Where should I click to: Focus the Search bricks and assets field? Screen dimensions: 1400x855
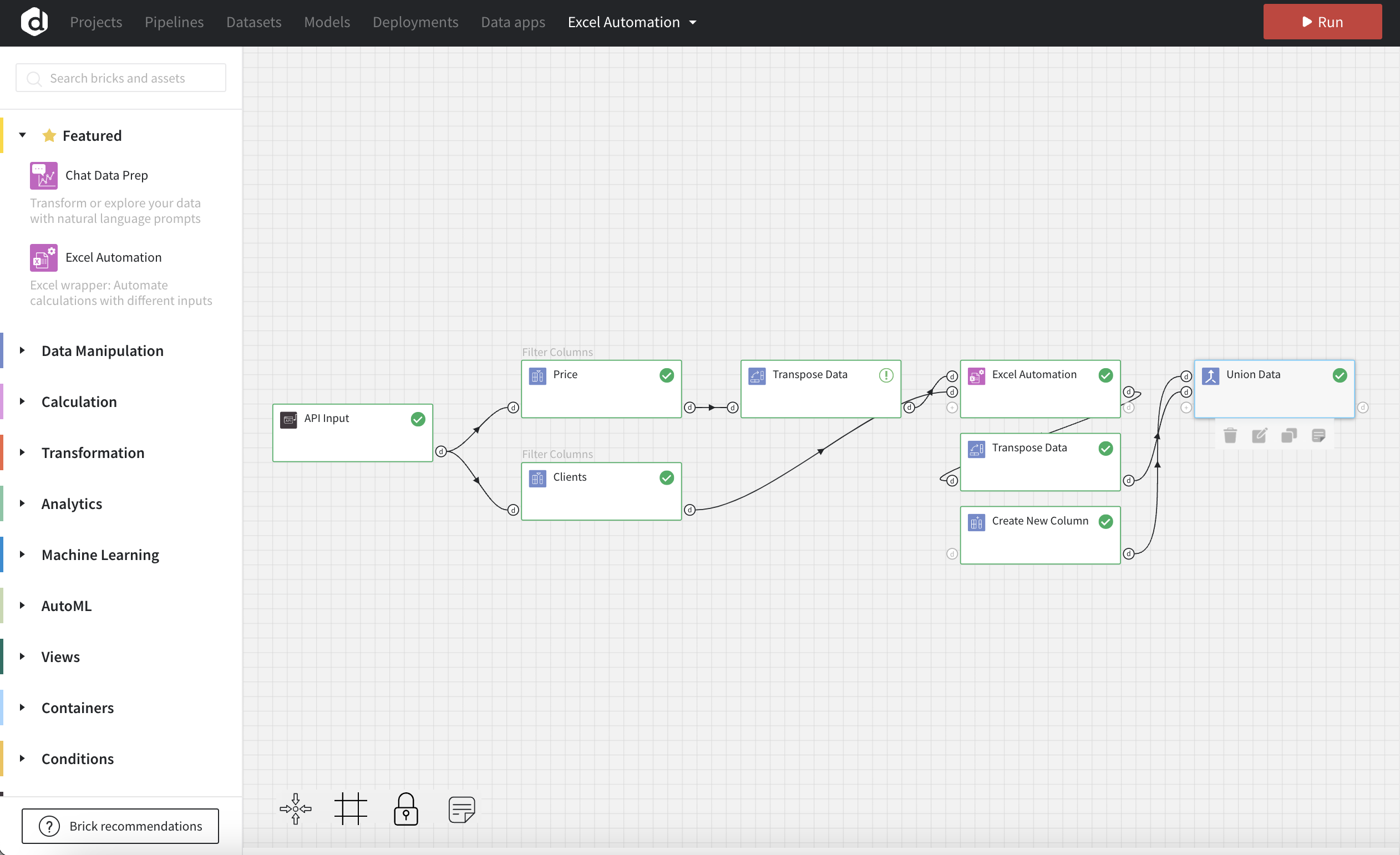click(x=120, y=78)
